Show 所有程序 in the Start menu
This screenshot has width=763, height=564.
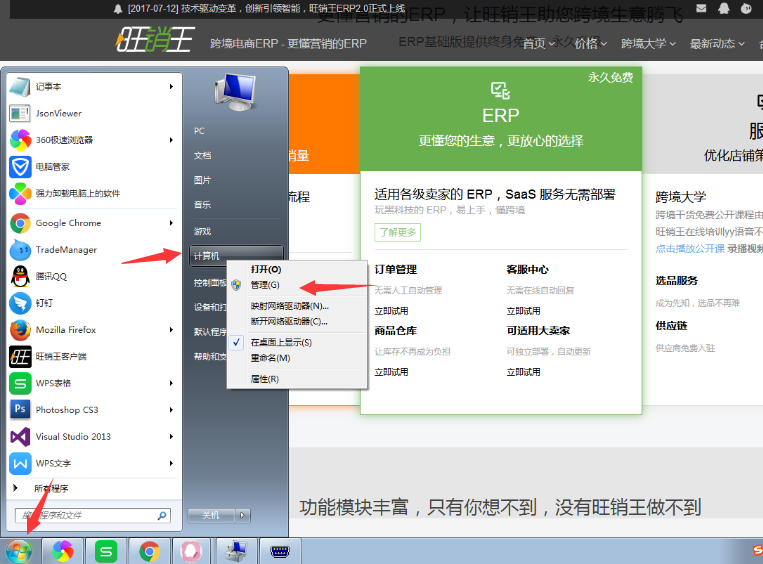point(51,489)
